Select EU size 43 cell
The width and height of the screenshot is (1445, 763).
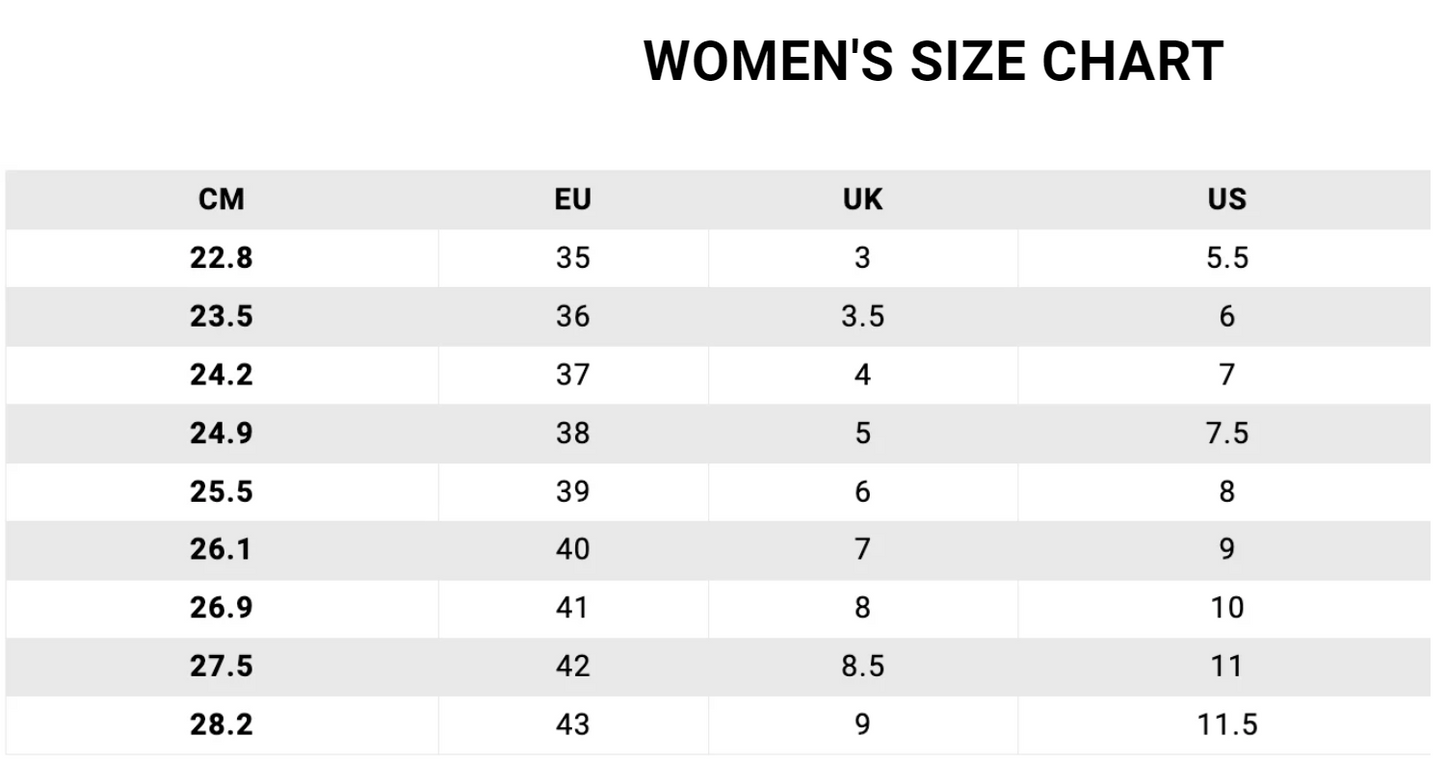(x=573, y=725)
